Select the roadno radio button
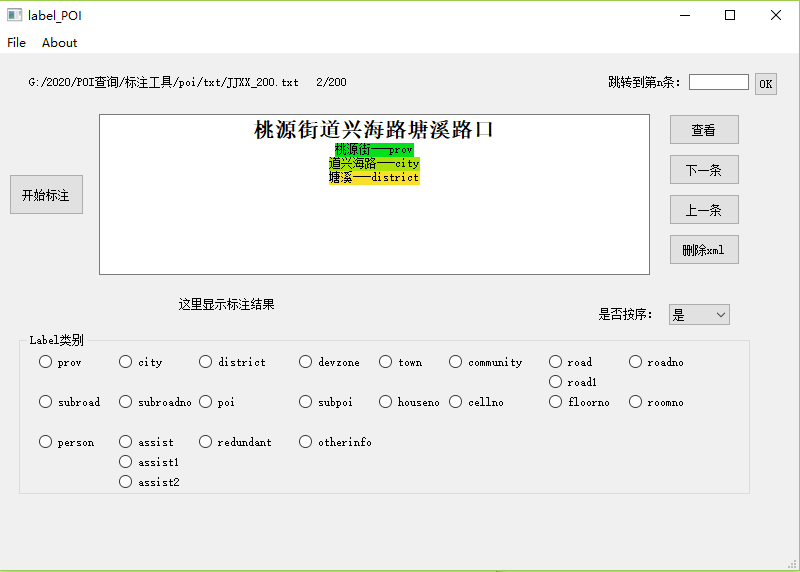Viewport: 800px width, 572px height. [x=656, y=362]
